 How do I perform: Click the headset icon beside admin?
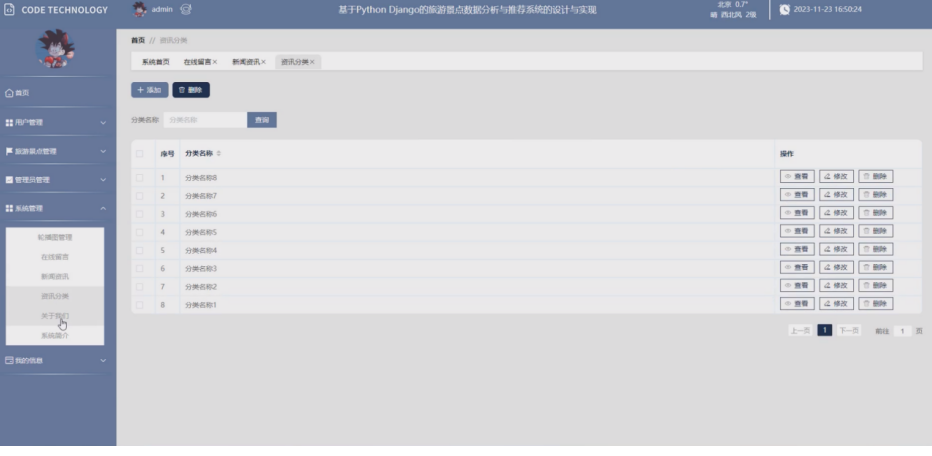[186, 10]
